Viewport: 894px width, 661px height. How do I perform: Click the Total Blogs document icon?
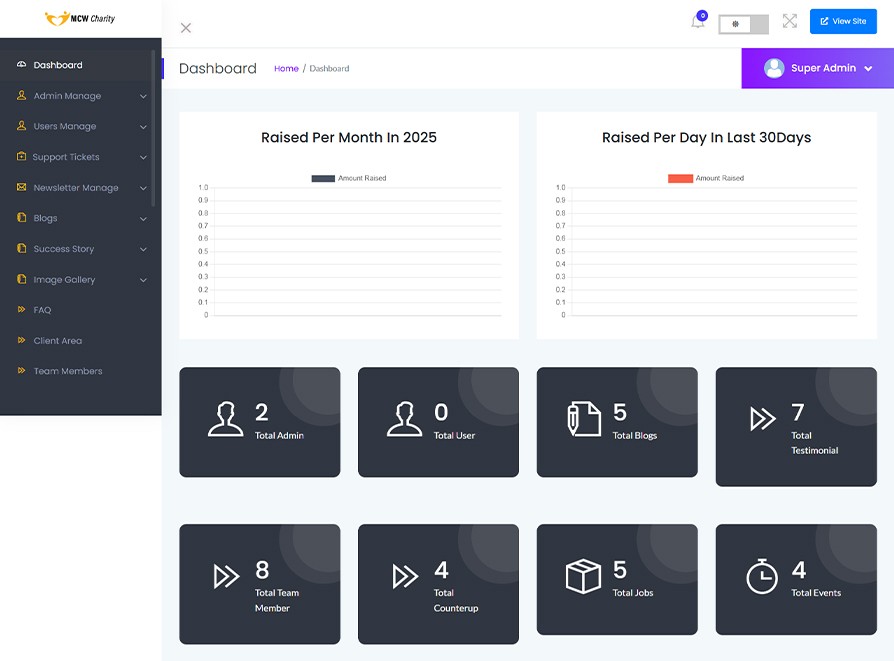click(x=584, y=420)
